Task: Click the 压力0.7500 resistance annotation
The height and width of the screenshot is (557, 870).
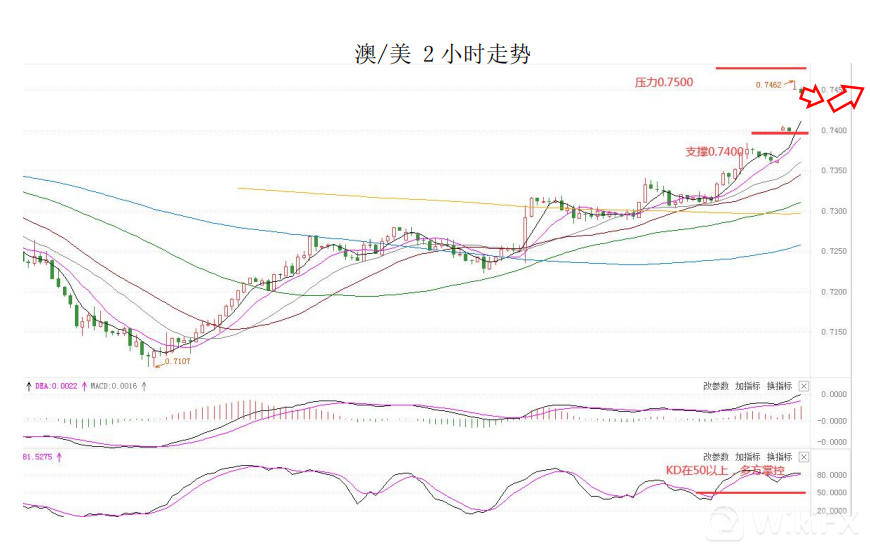Action: coord(663,82)
